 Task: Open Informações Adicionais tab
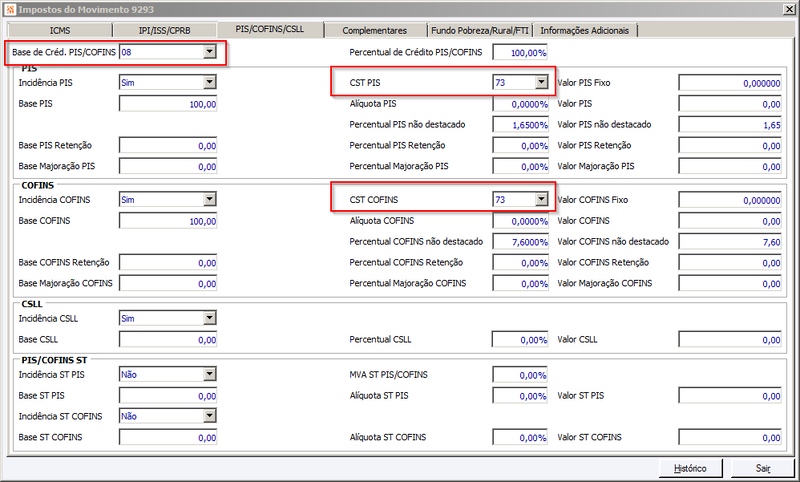tap(585, 30)
